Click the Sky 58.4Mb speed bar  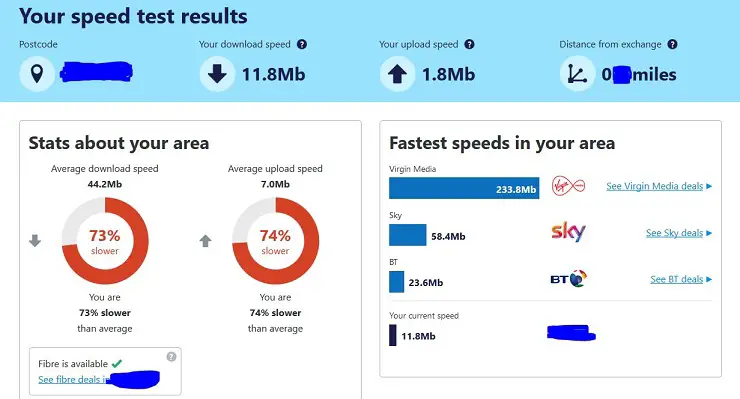click(x=407, y=235)
